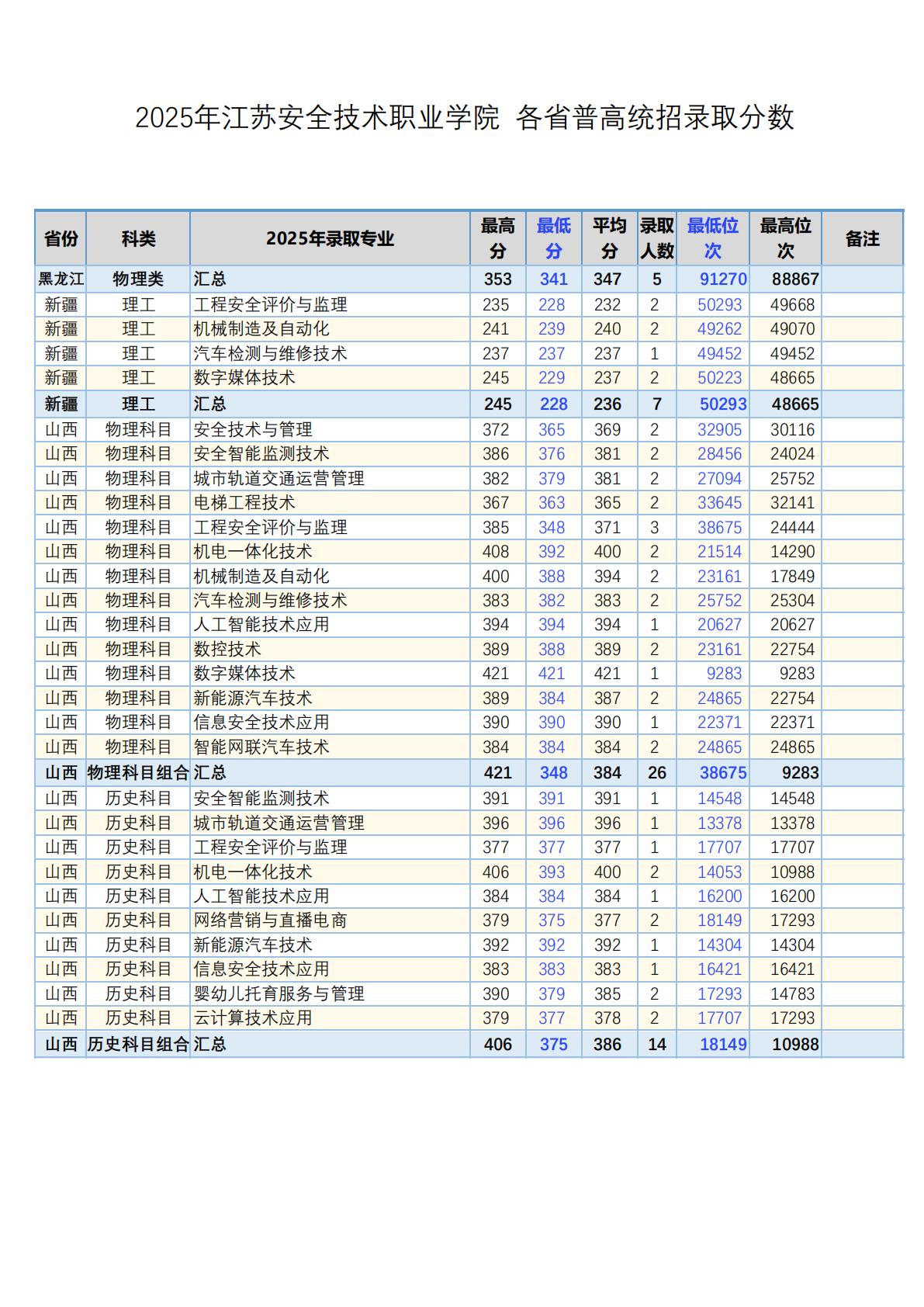
Task: Click lowest rank 16200 in 人工智能 row
Action: [719, 896]
